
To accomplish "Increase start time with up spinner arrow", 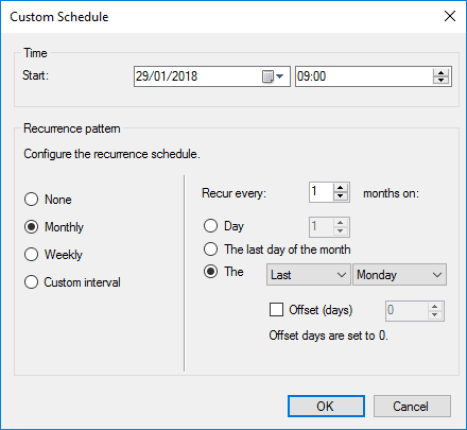I will point(441,73).
